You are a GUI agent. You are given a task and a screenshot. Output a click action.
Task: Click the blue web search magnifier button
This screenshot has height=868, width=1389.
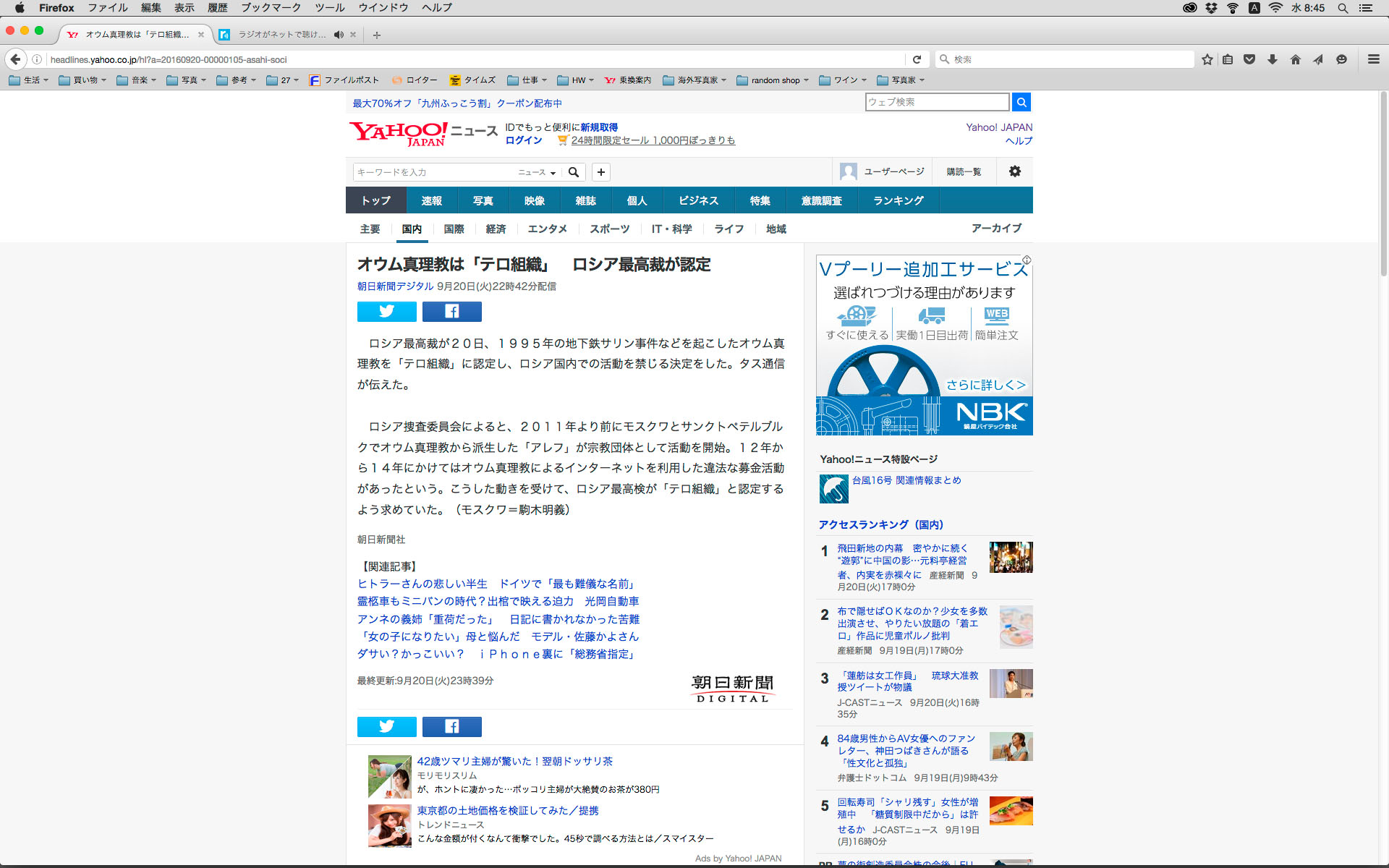click(1021, 102)
